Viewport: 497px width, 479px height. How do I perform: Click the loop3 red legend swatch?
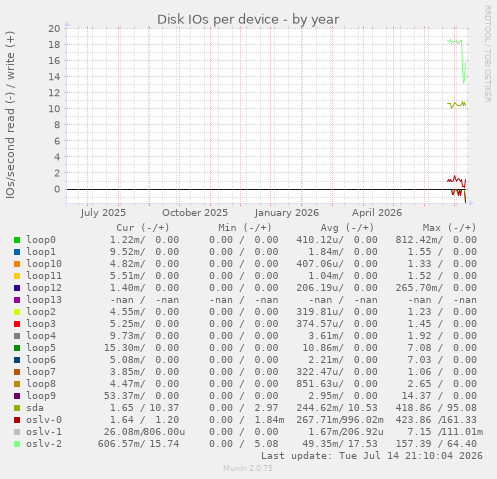pyautogui.click(x=17, y=324)
